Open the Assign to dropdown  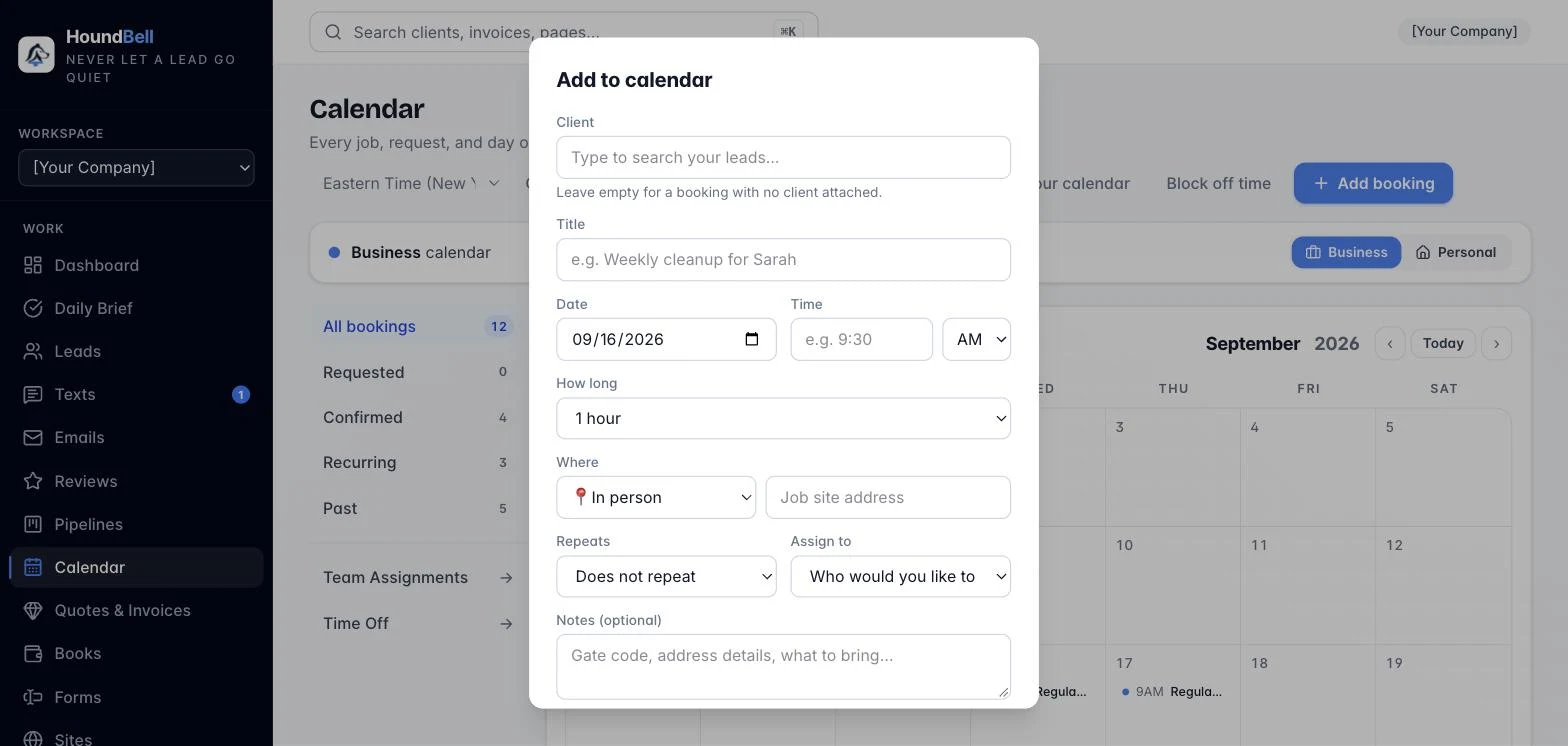(900, 576)
